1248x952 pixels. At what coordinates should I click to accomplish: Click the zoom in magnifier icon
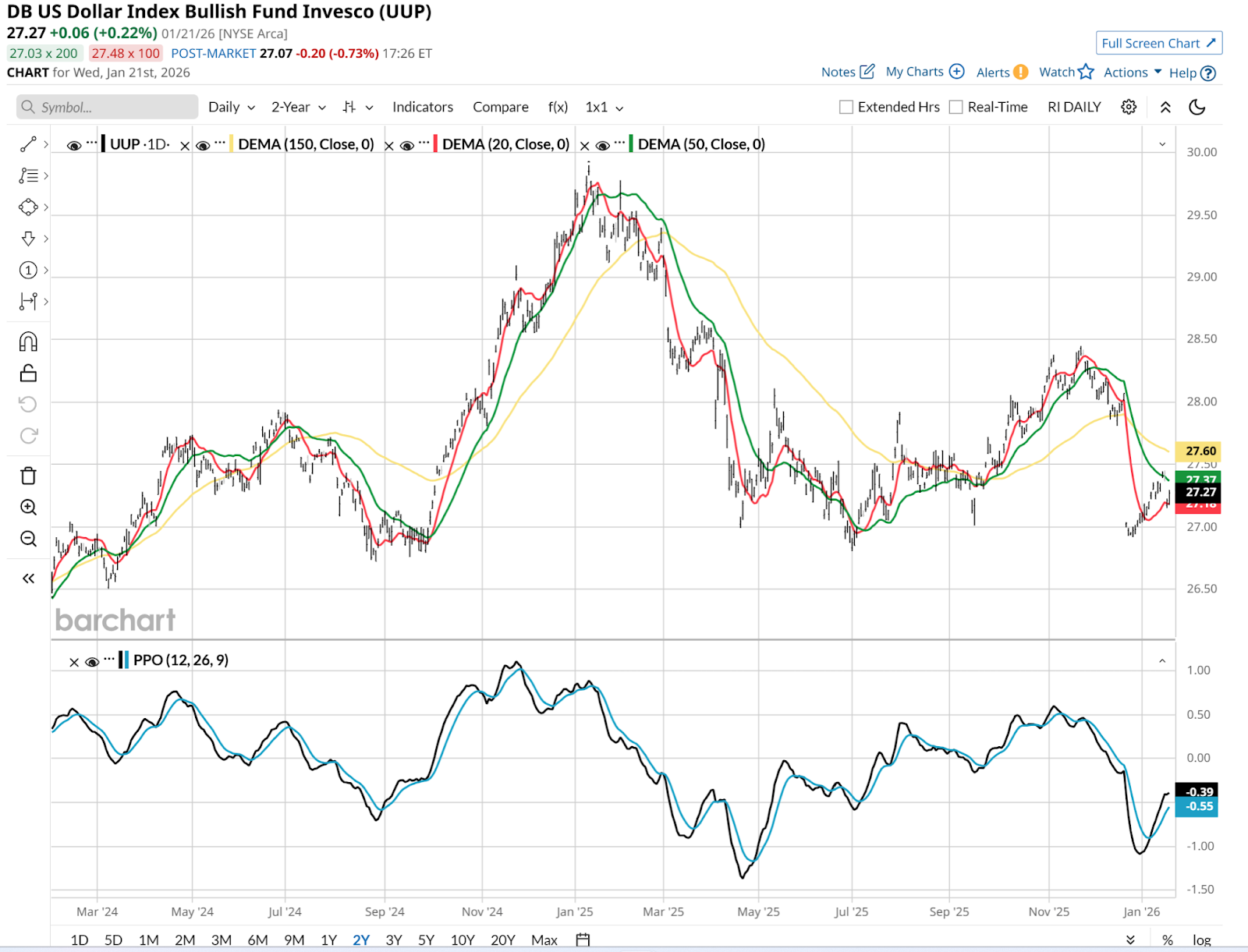coord(28,508)
